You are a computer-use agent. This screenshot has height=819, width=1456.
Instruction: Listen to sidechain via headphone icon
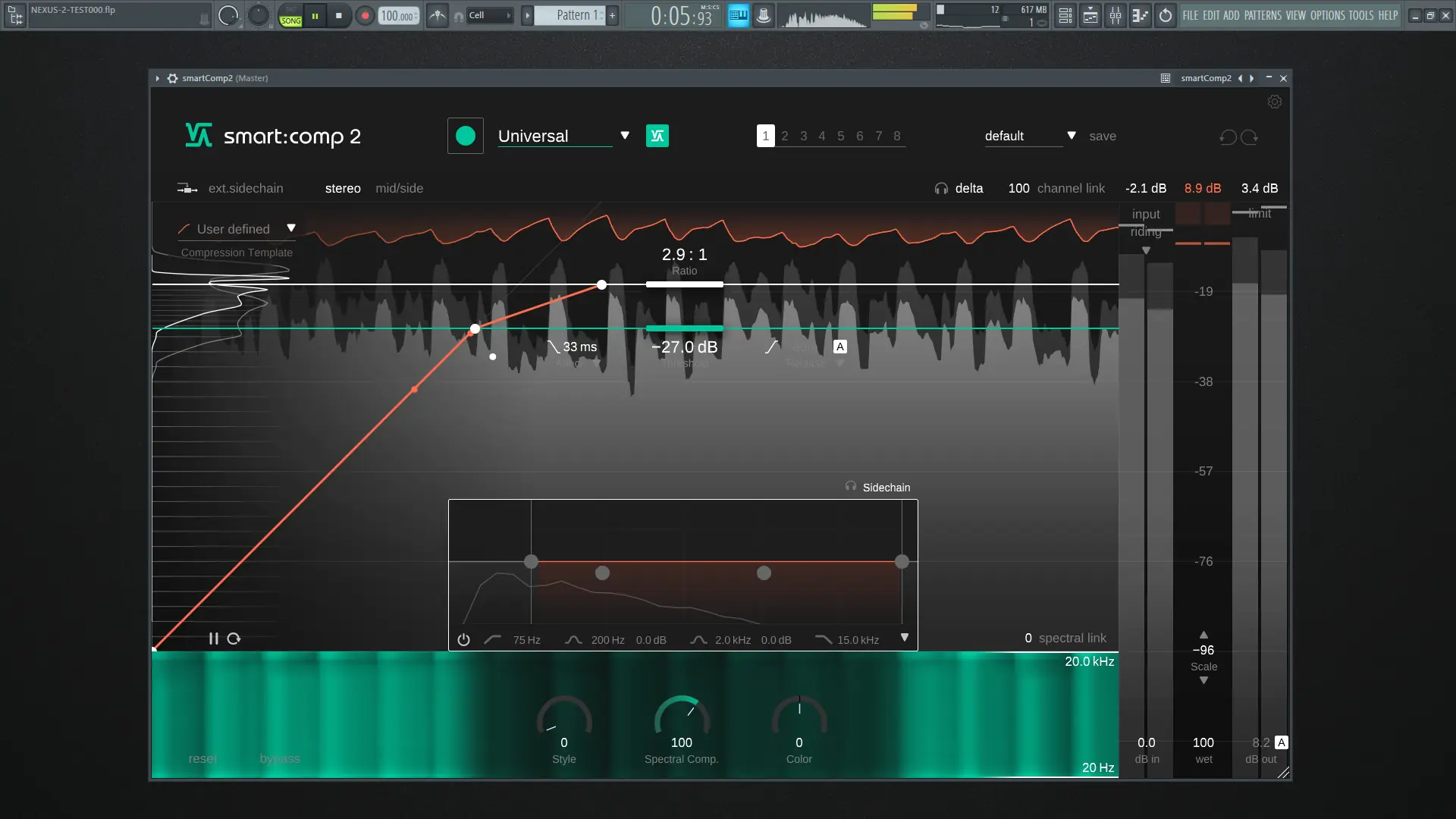tap(851, 487)
